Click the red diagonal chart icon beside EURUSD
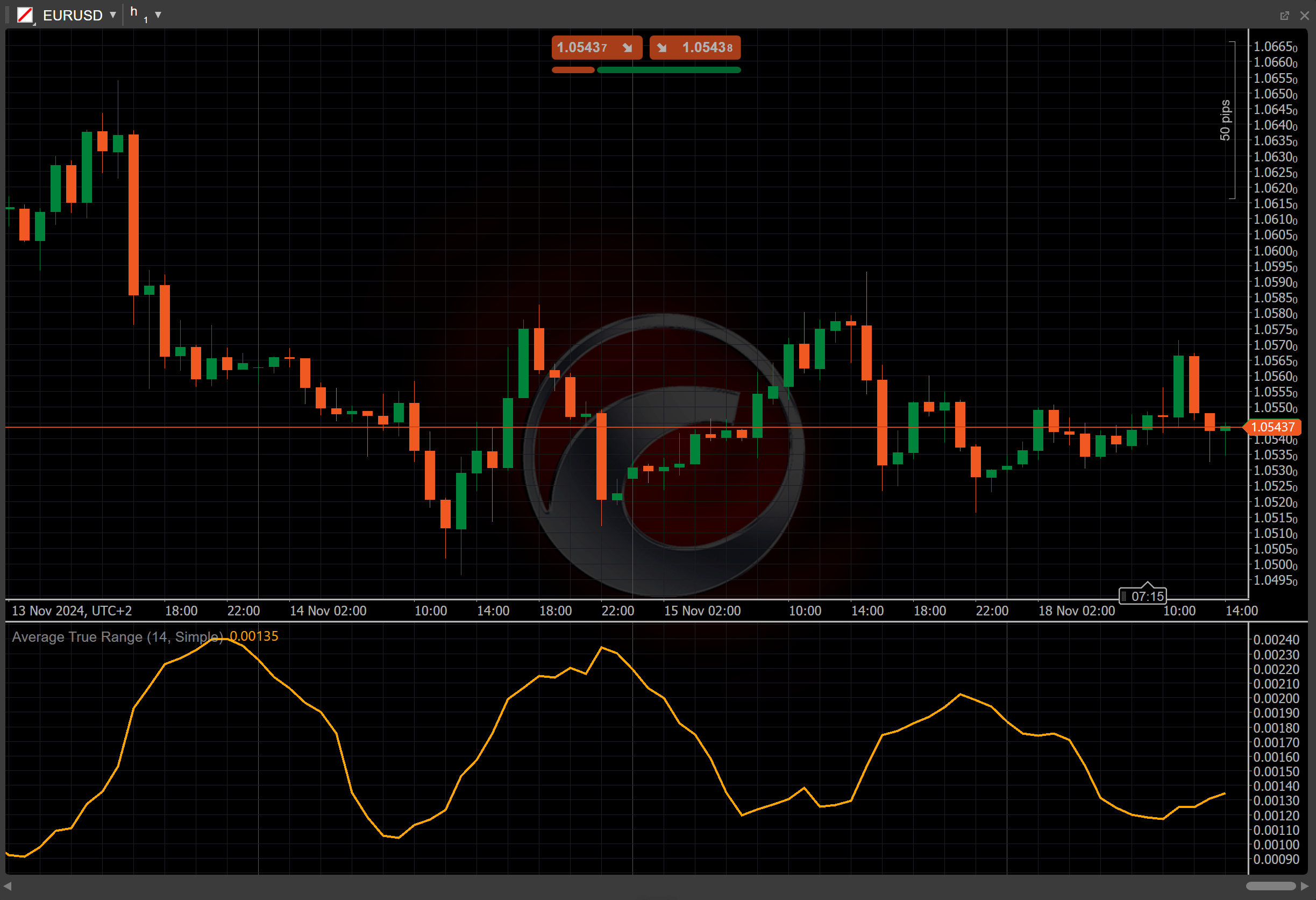Image resolution: width=1316 pixels, height=900 pixels. 25,15
